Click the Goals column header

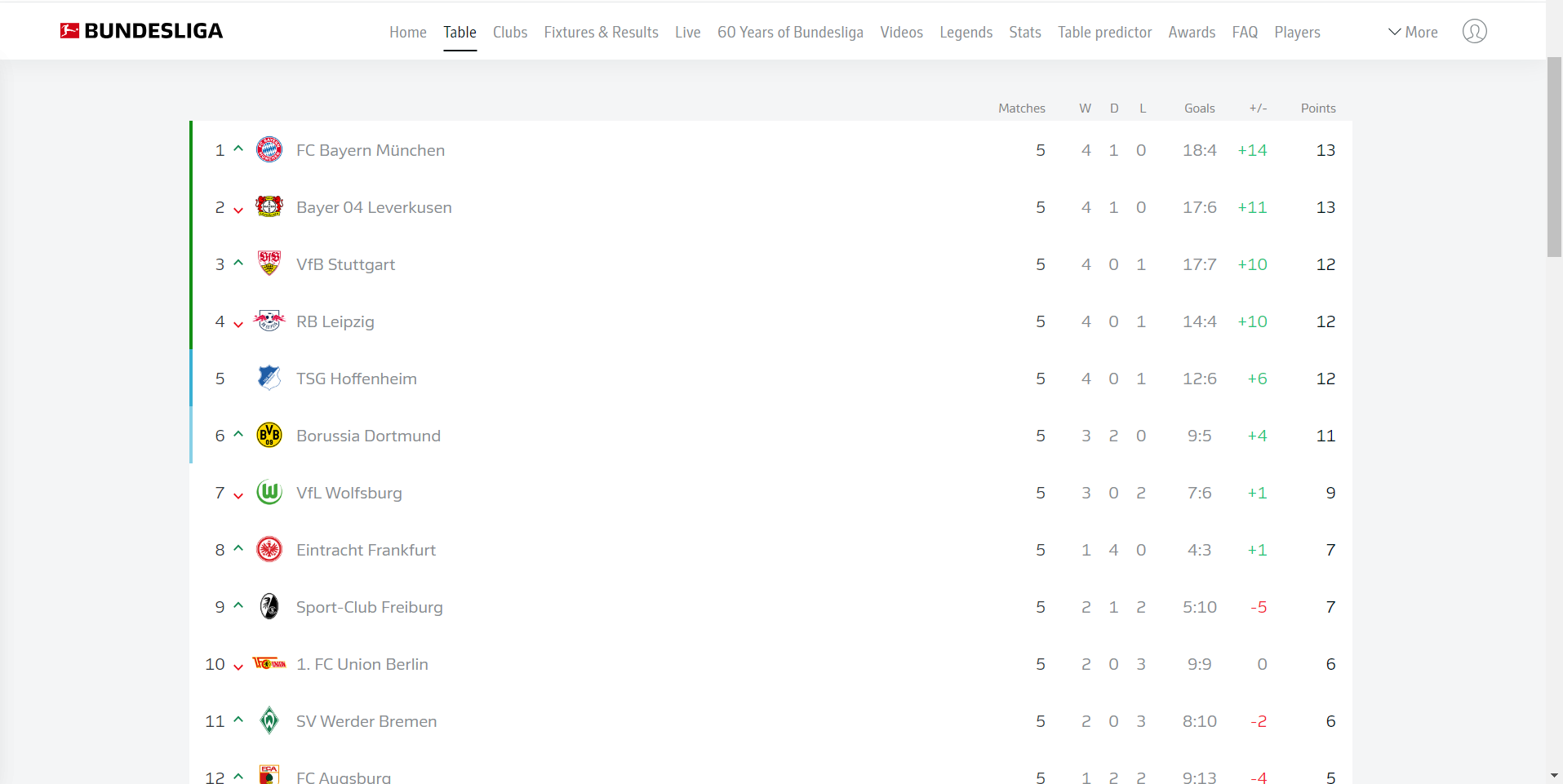[1200, 108]
